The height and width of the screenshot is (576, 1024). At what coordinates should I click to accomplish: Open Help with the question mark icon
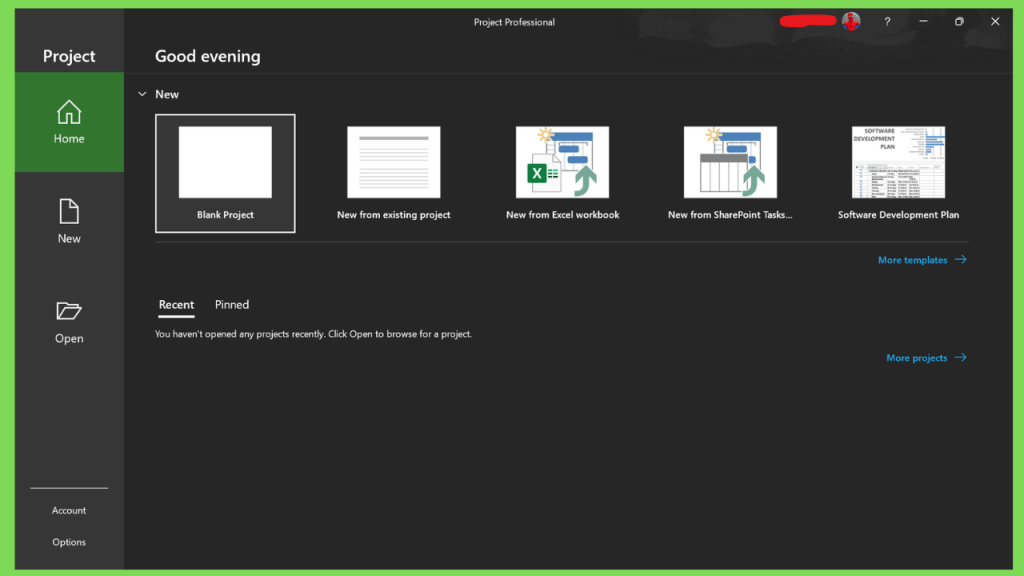pyautogui.click(x=887, y=22)
